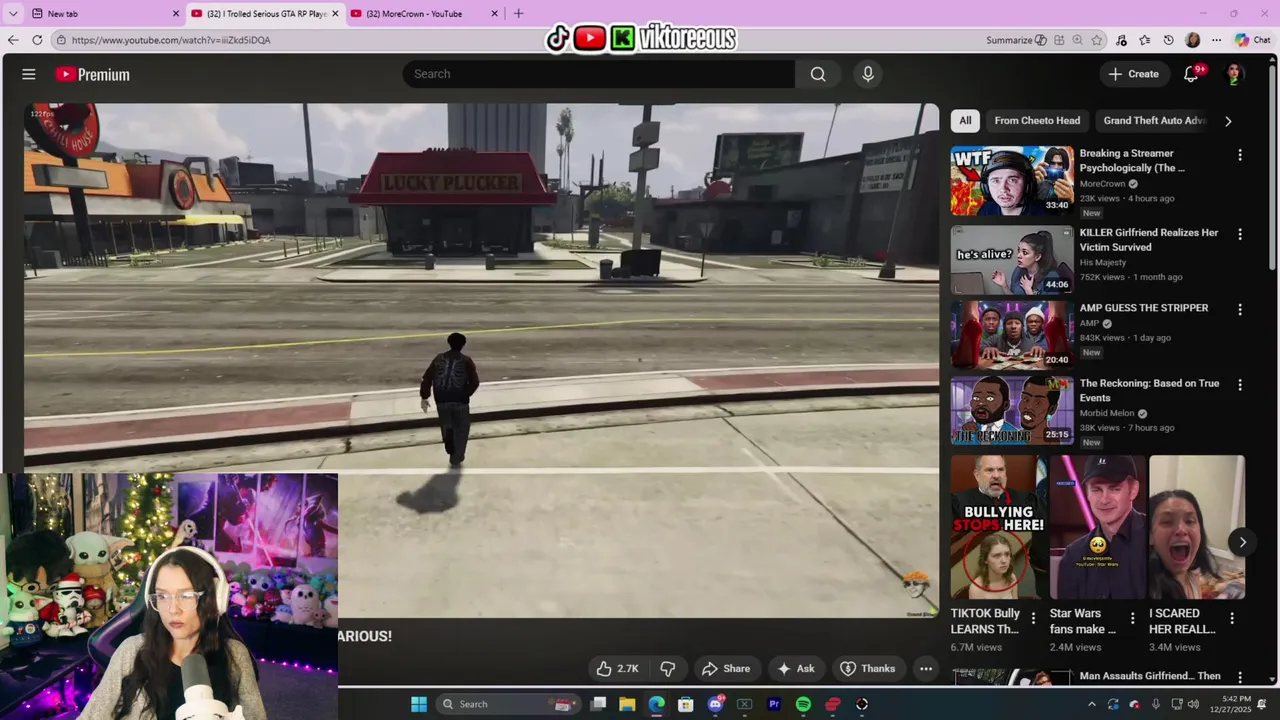The width and height of the screenshot is (1280, 720).
Task: Open the Windows Start menu
Action: (x=419, y=704)
